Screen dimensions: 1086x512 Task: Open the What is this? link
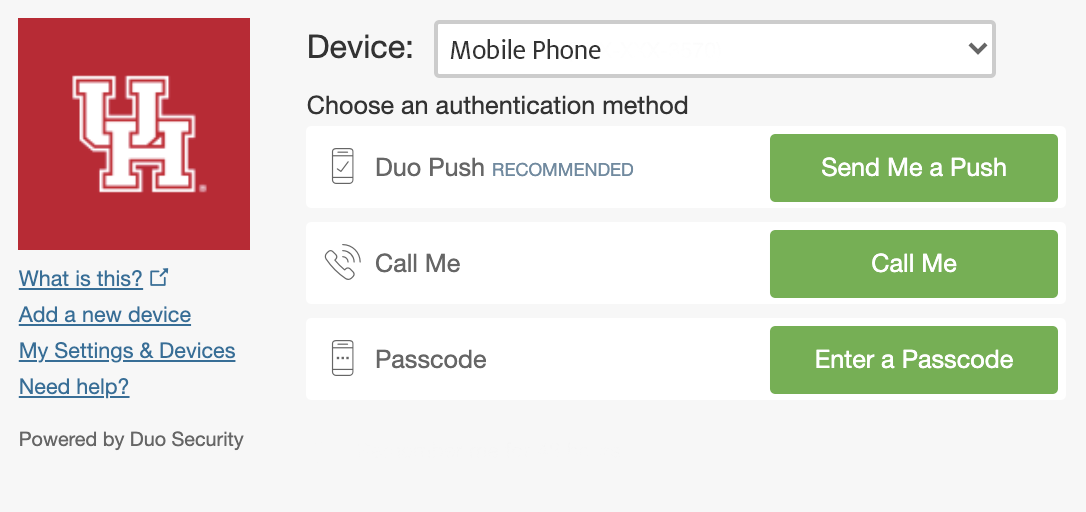(x=81, y=278)
